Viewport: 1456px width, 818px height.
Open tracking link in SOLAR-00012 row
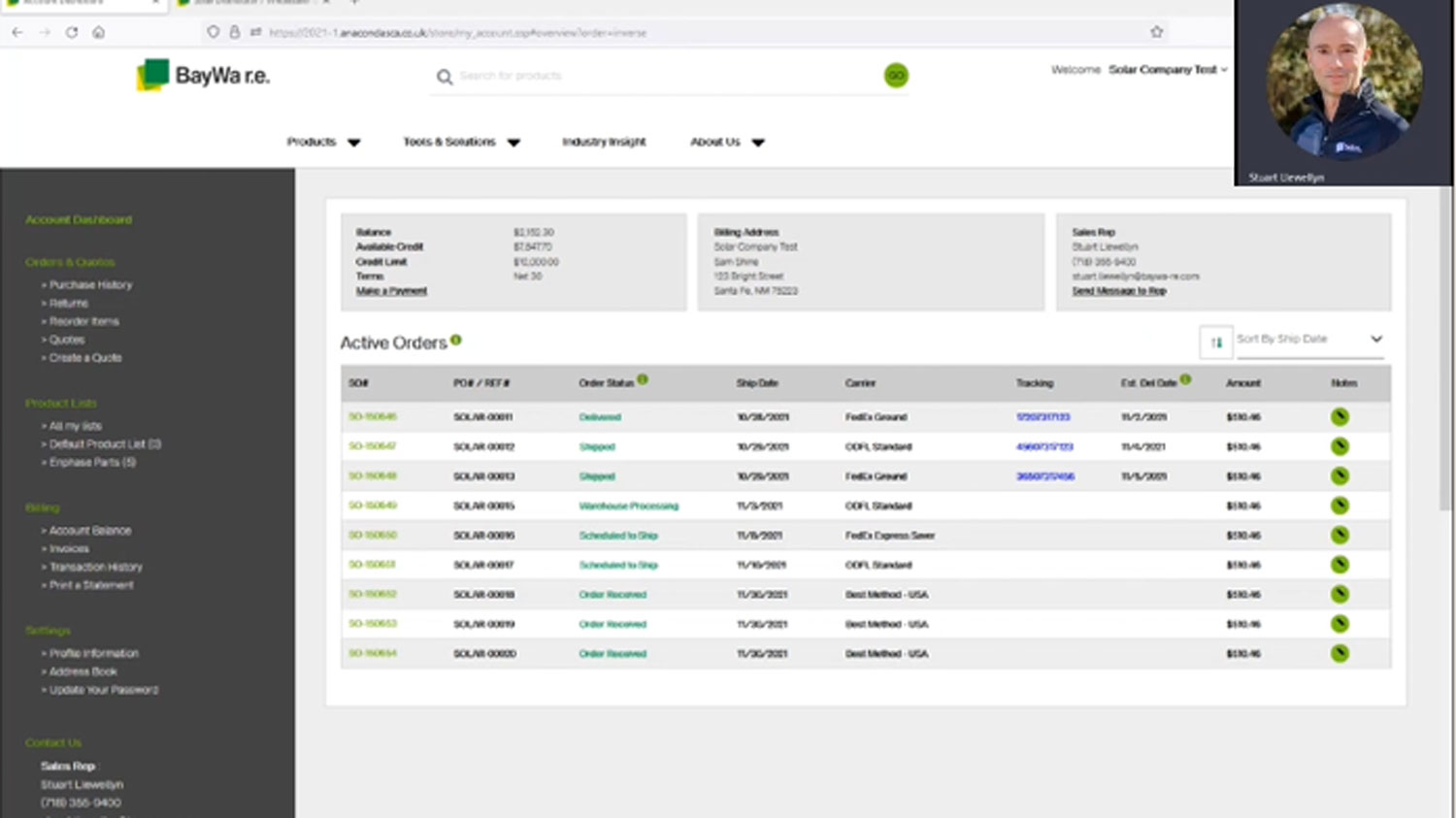pos(1044,447)
